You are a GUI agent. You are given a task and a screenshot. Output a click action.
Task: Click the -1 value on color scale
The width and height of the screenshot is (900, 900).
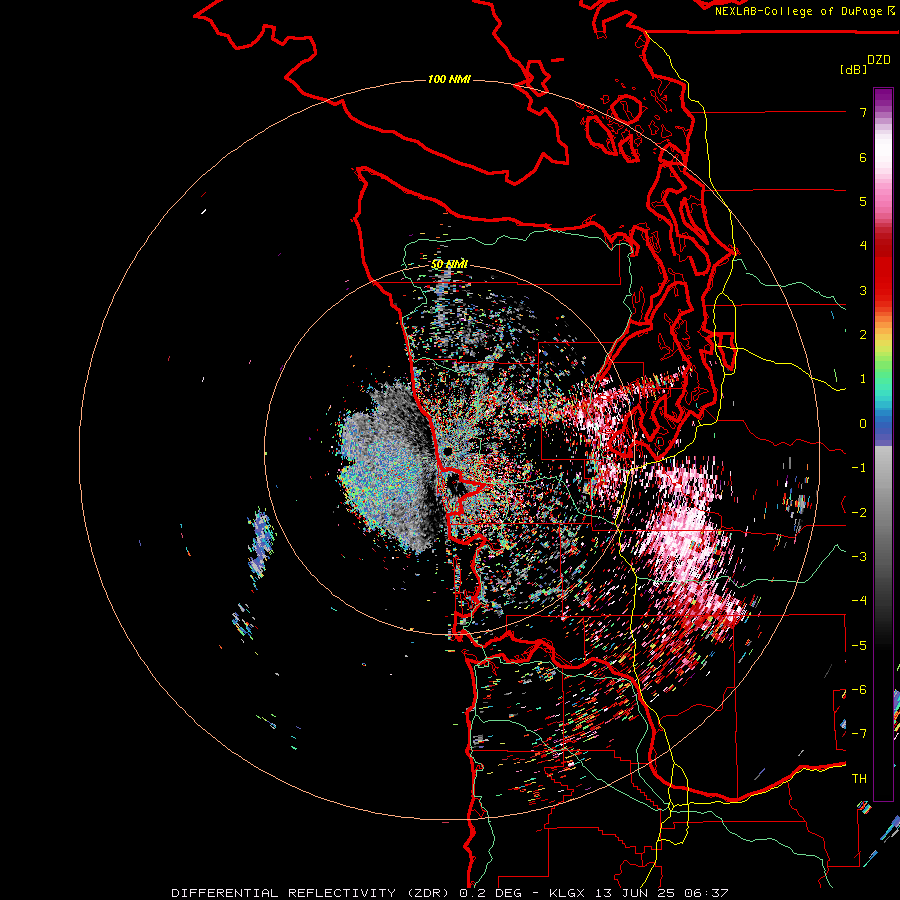coord(859,468)
